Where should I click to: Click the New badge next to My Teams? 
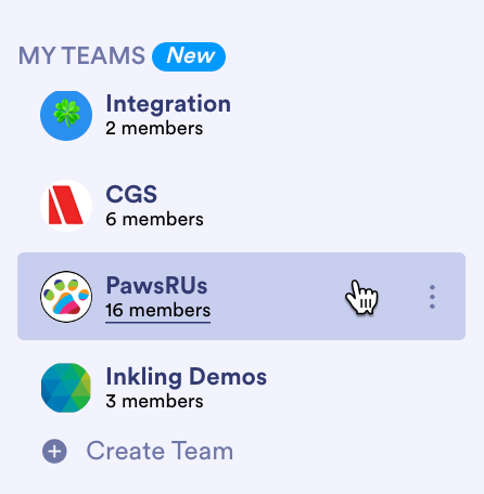(189, 56)
